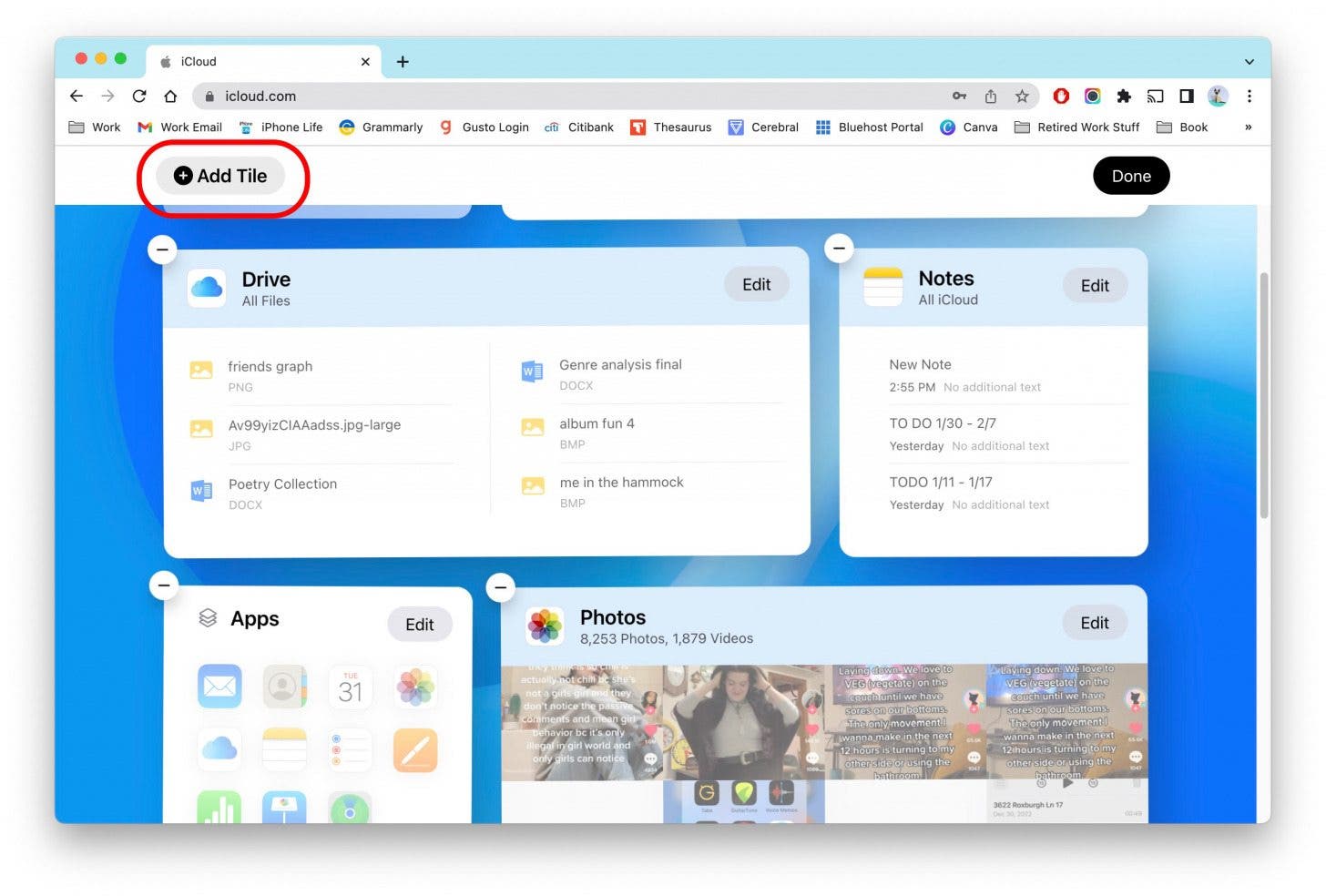Click the page vertical scrollbar
1326x896 pixels.
click(1264, 396)
